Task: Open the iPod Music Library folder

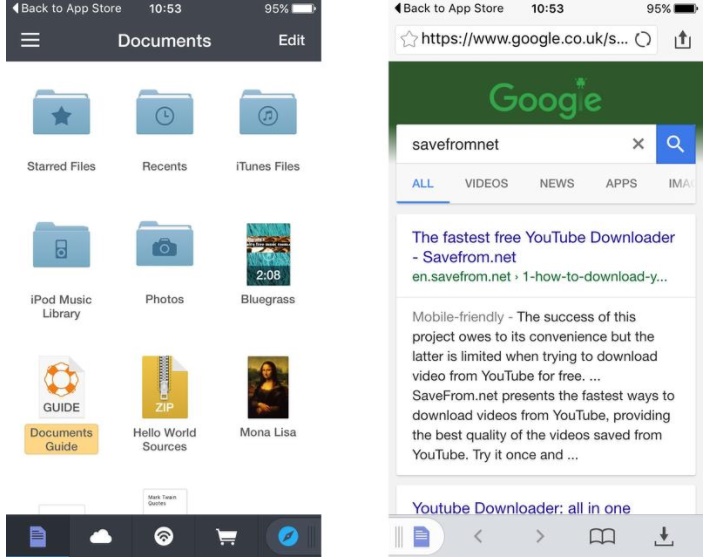Action: coord(61,245)
